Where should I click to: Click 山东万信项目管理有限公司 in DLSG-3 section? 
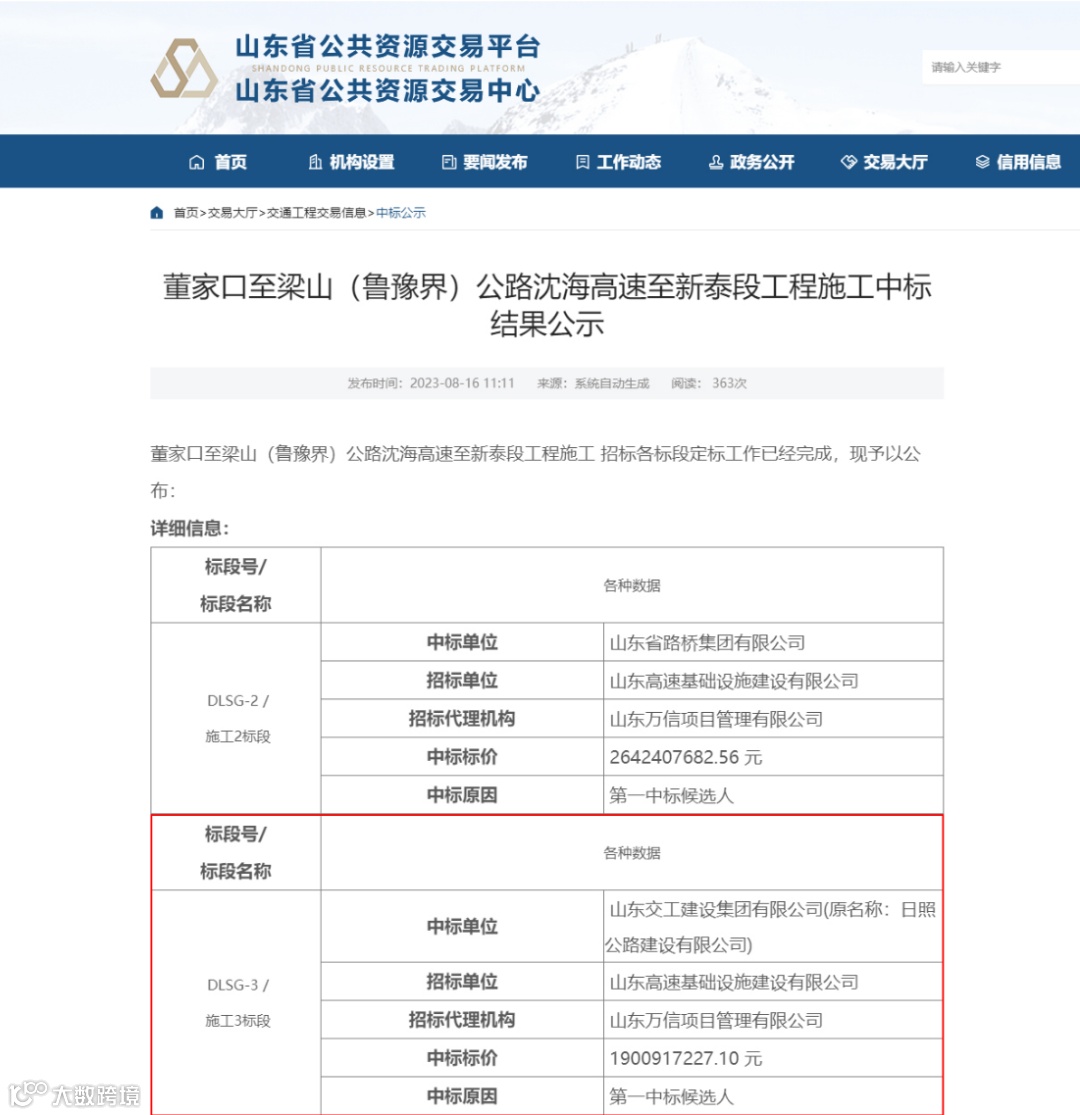coord(716,1020)
